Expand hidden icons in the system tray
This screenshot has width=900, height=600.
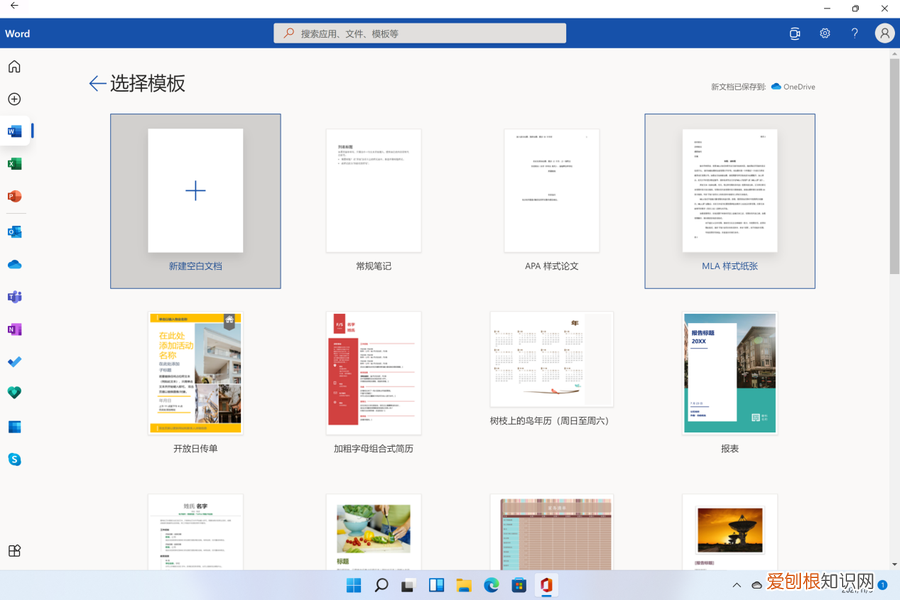coord(737,584)
